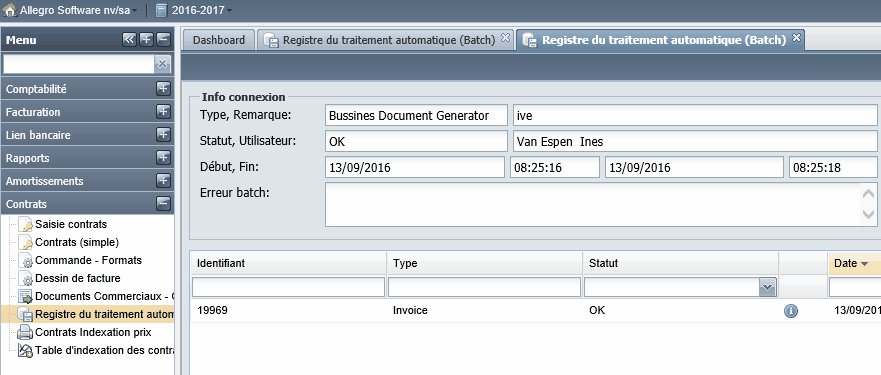Click the 2016-2017 fiscal year book icon
This screenshot has height=375, width=881.
(161, 10)
